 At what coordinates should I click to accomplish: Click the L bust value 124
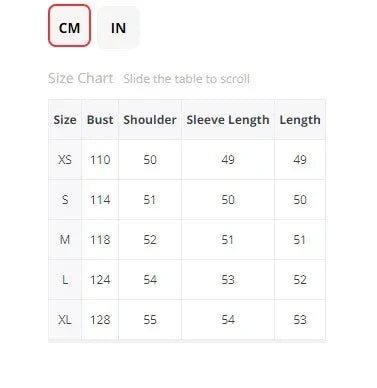[x=100, y=280]
